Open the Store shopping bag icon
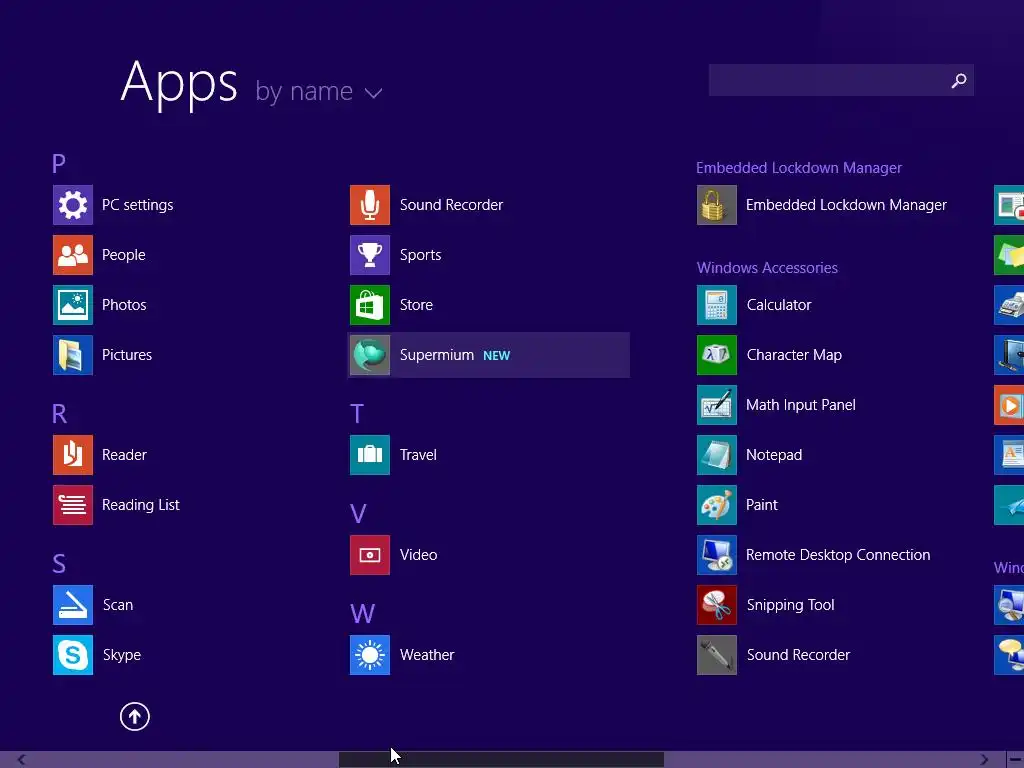Screen dimensions: 1024x768 pyautogui.click(x=370, y=305)
